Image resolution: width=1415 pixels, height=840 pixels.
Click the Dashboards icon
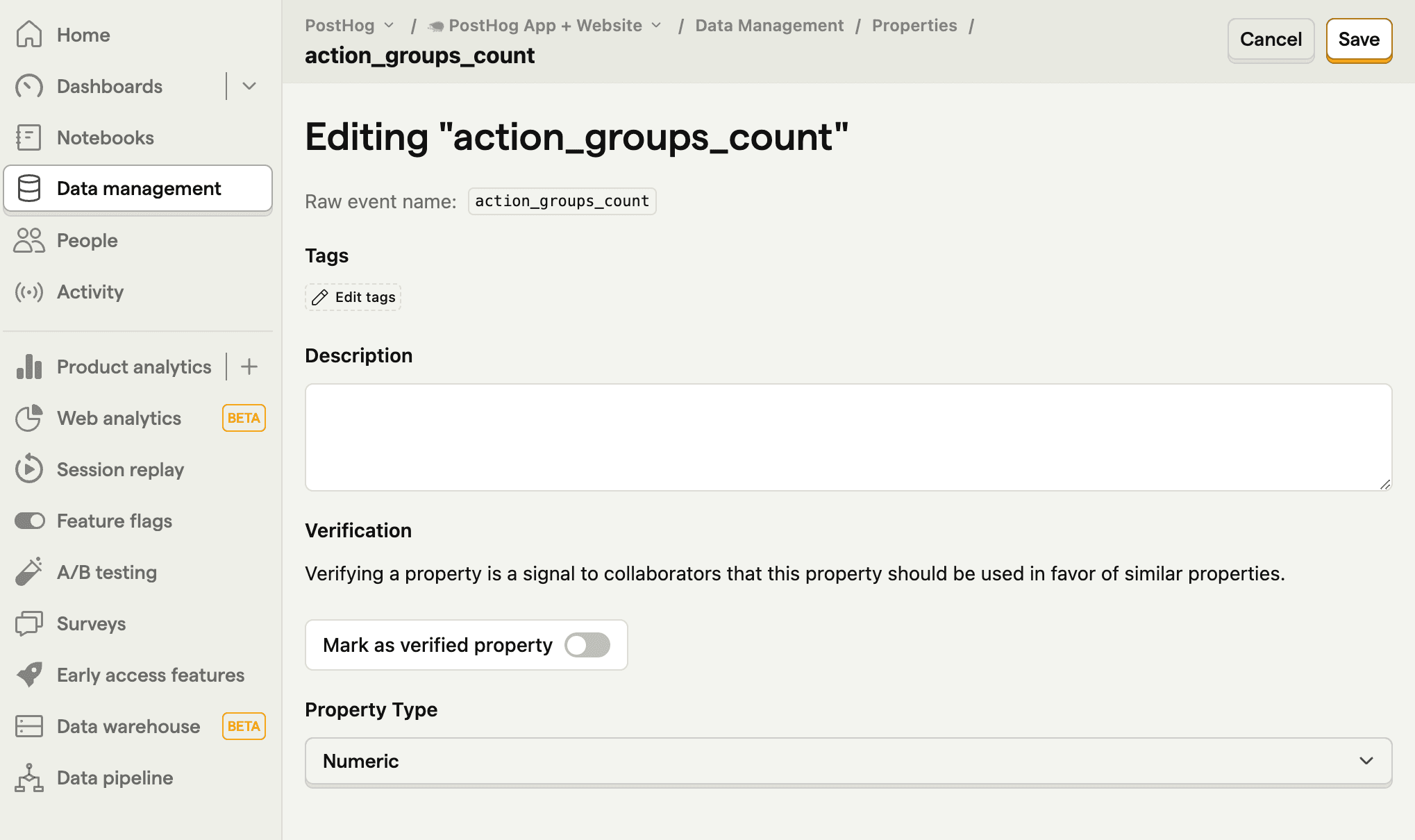(28, 86)
